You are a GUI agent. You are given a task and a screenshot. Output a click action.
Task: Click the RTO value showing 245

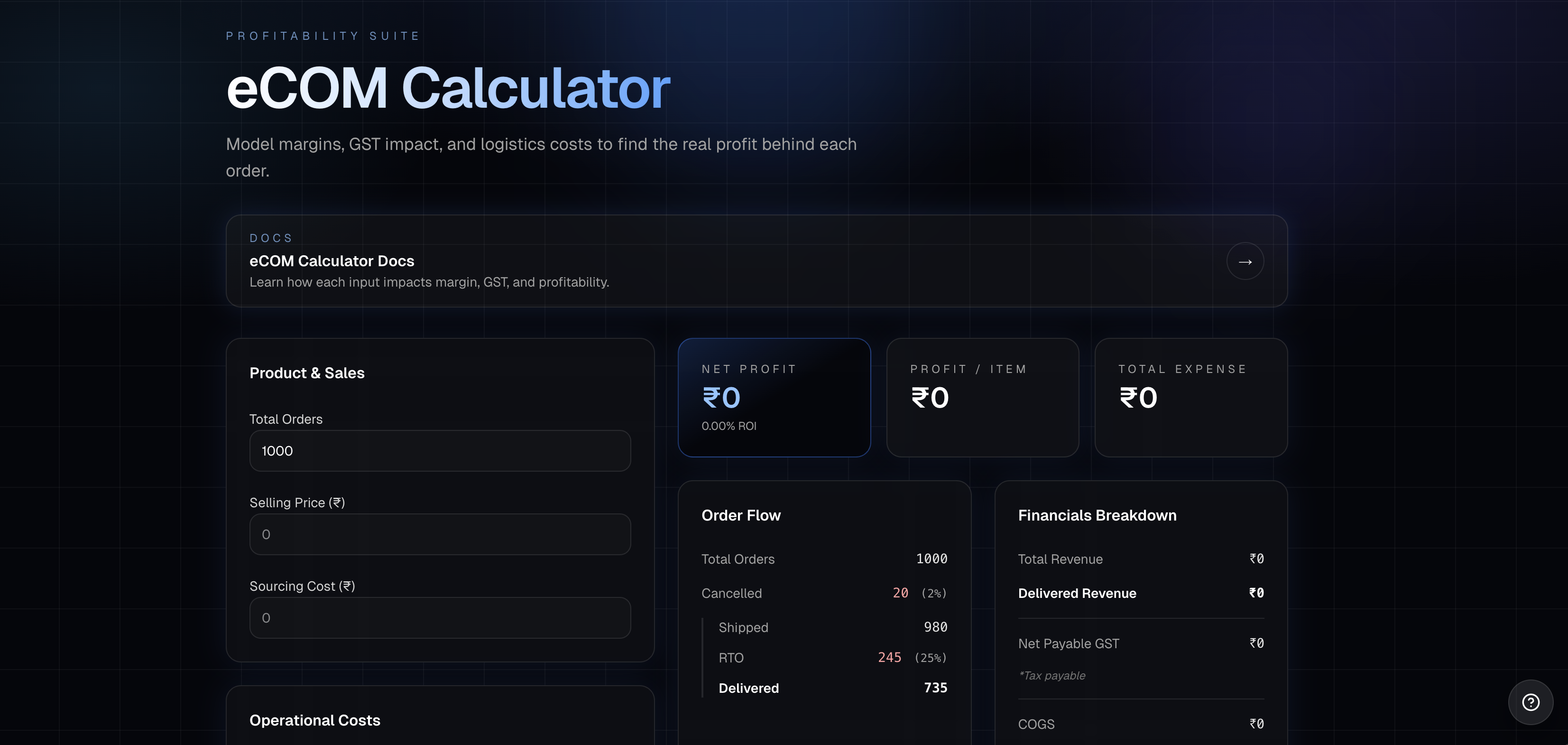[889, 657]
